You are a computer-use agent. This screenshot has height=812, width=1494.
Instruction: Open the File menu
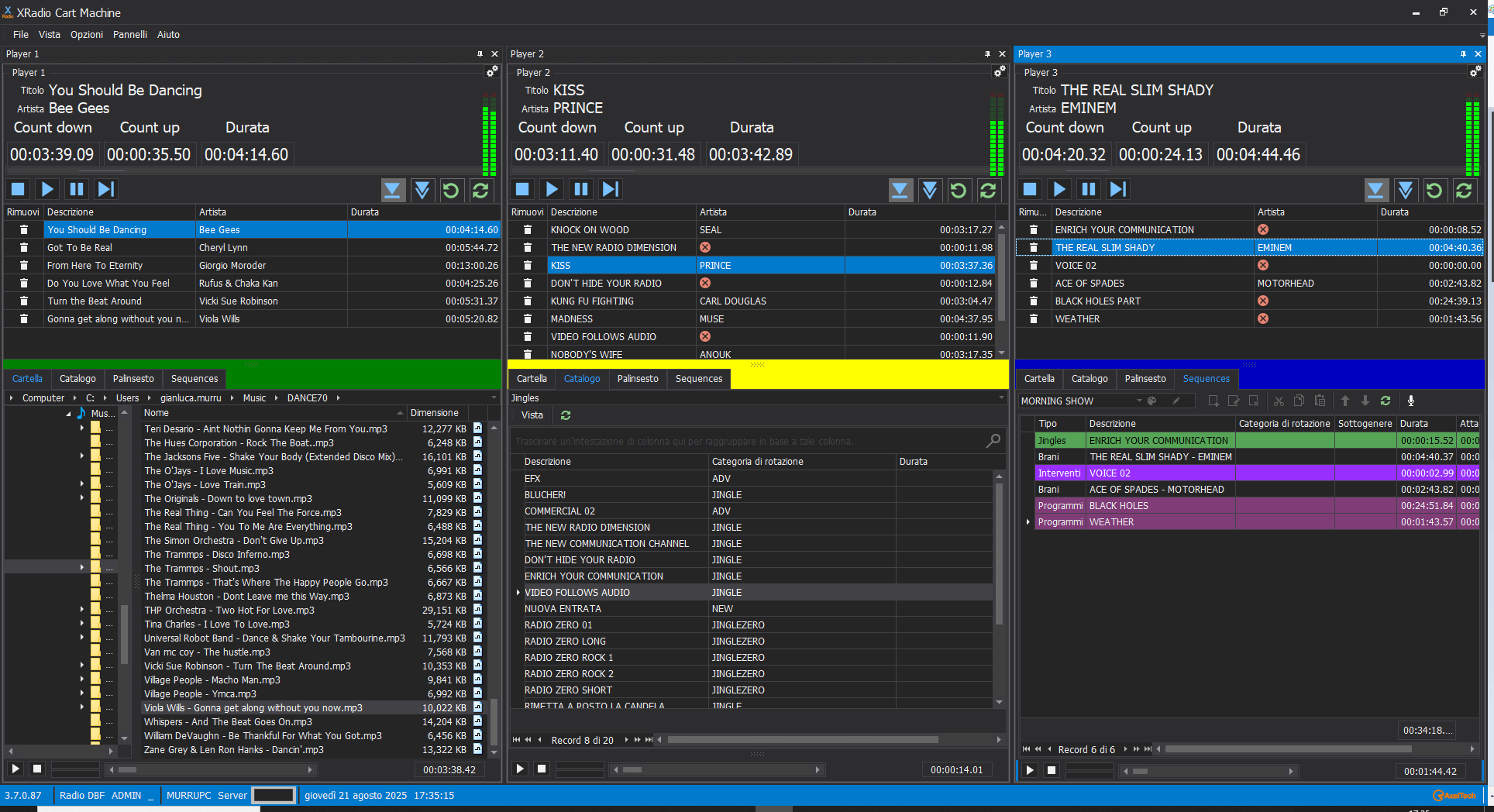(x=21, y=34)
